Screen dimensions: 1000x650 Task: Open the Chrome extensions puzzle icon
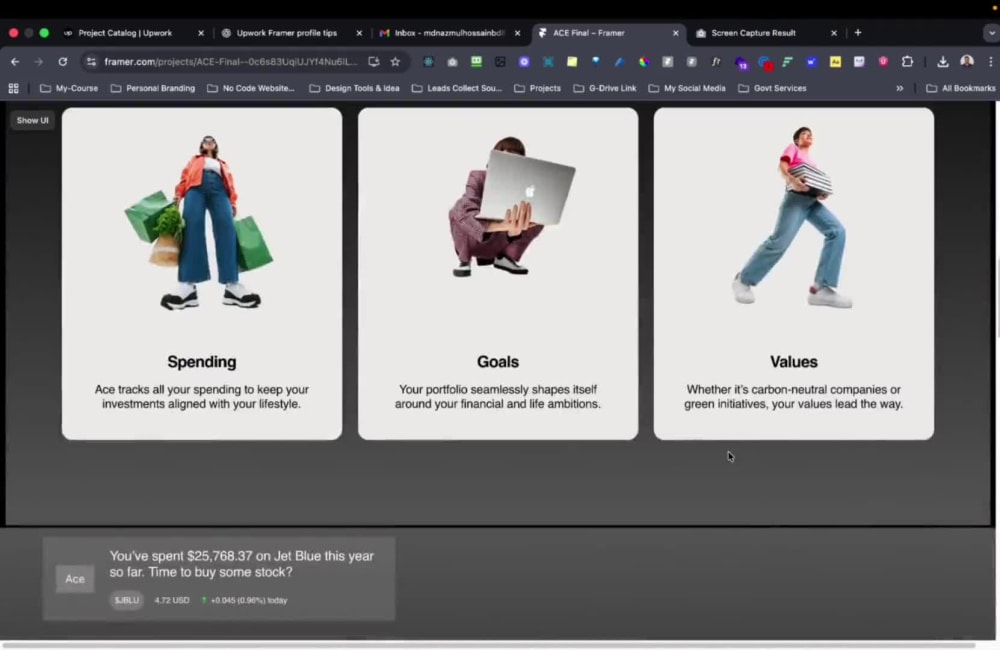(x=907, y=62)
